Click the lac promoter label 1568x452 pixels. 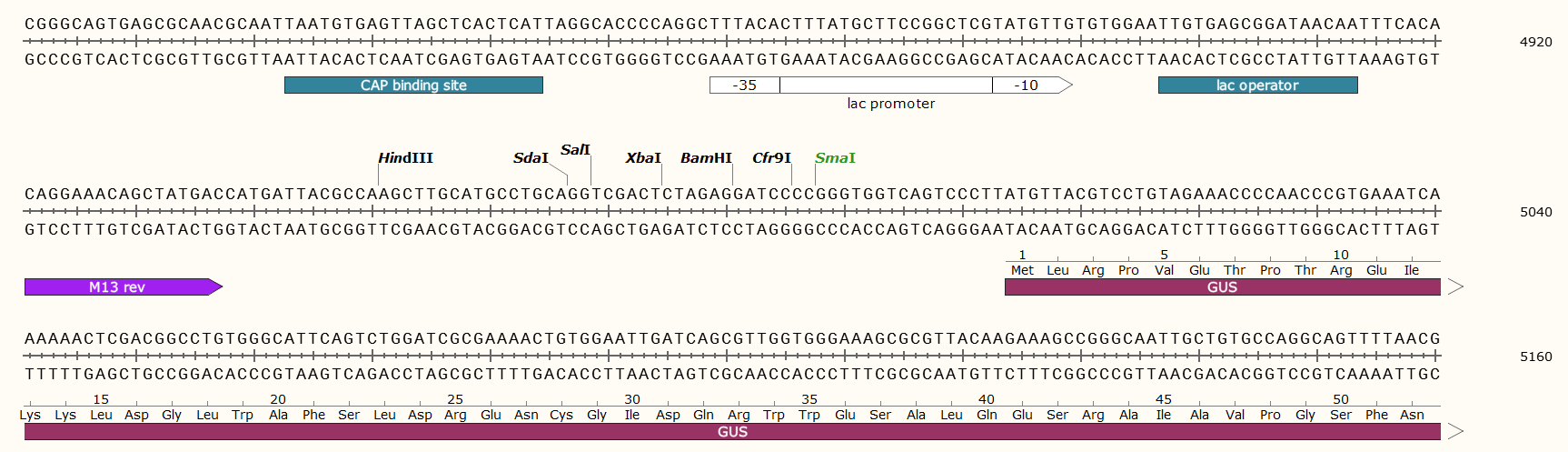point(890,104)
